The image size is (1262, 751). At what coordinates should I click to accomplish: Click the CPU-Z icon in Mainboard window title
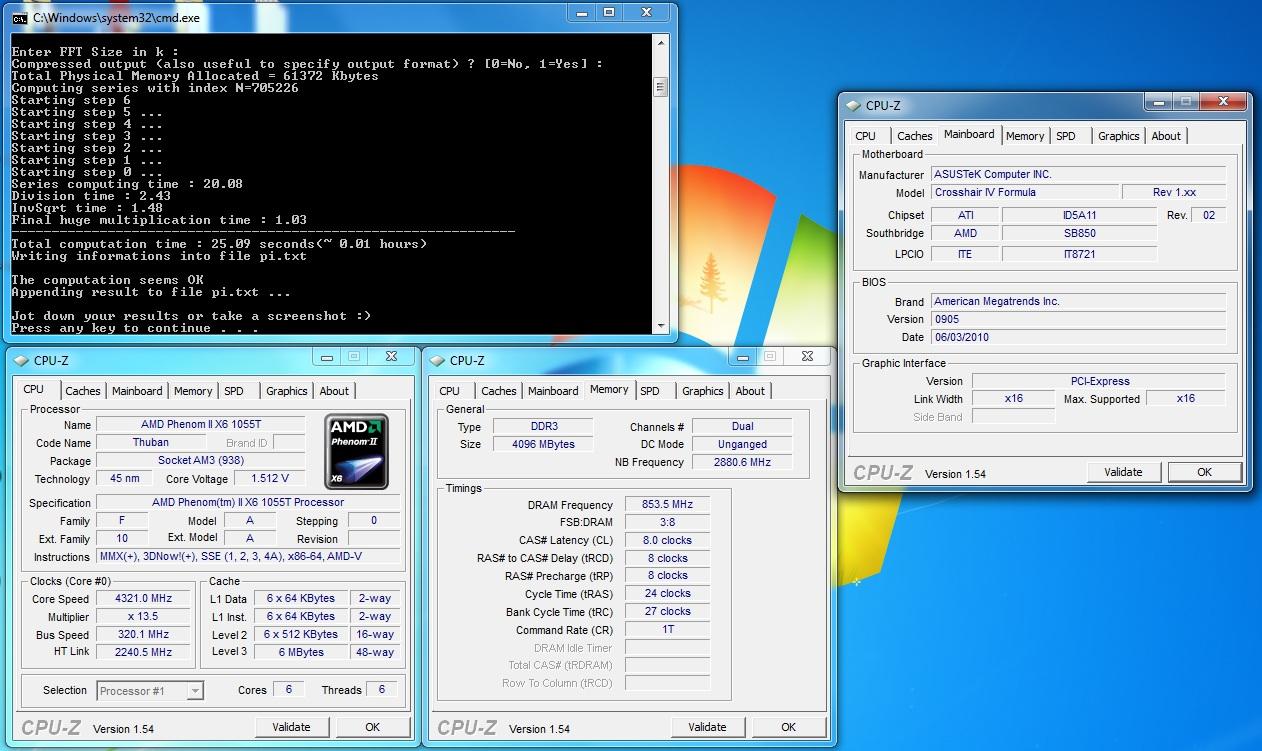point(853,105)
